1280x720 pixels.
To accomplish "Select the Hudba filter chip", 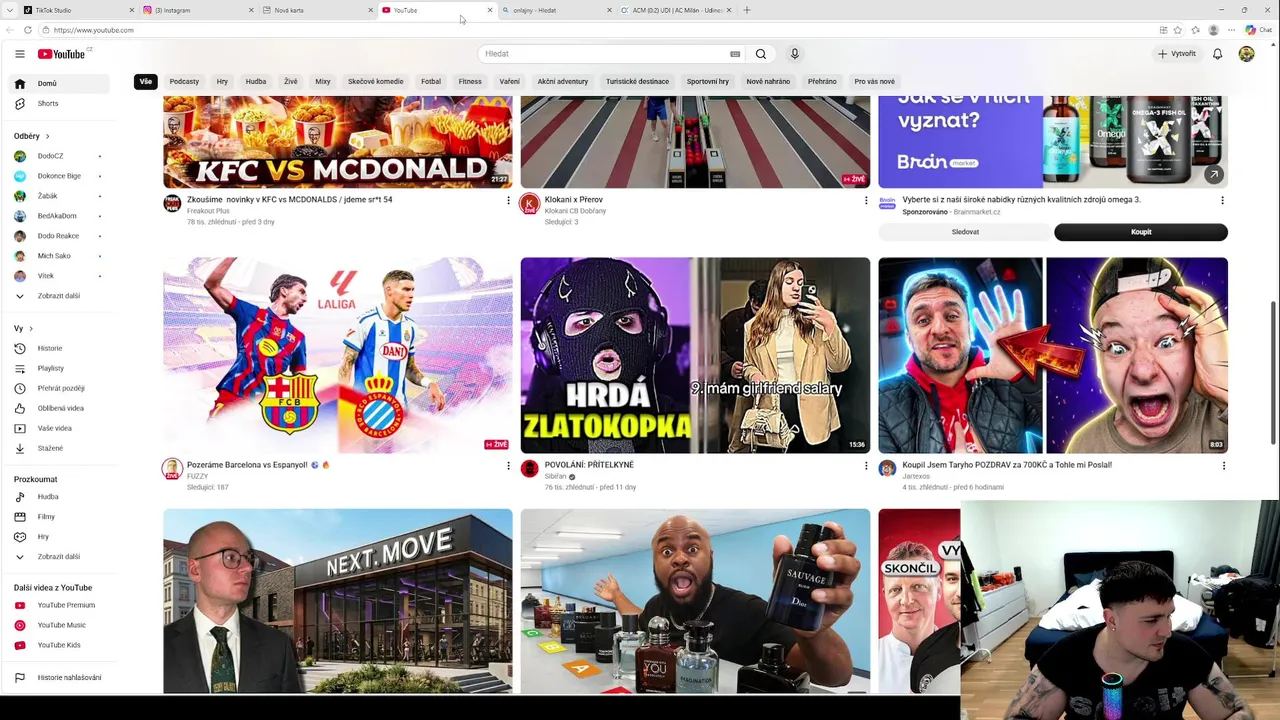I will 256,82.
